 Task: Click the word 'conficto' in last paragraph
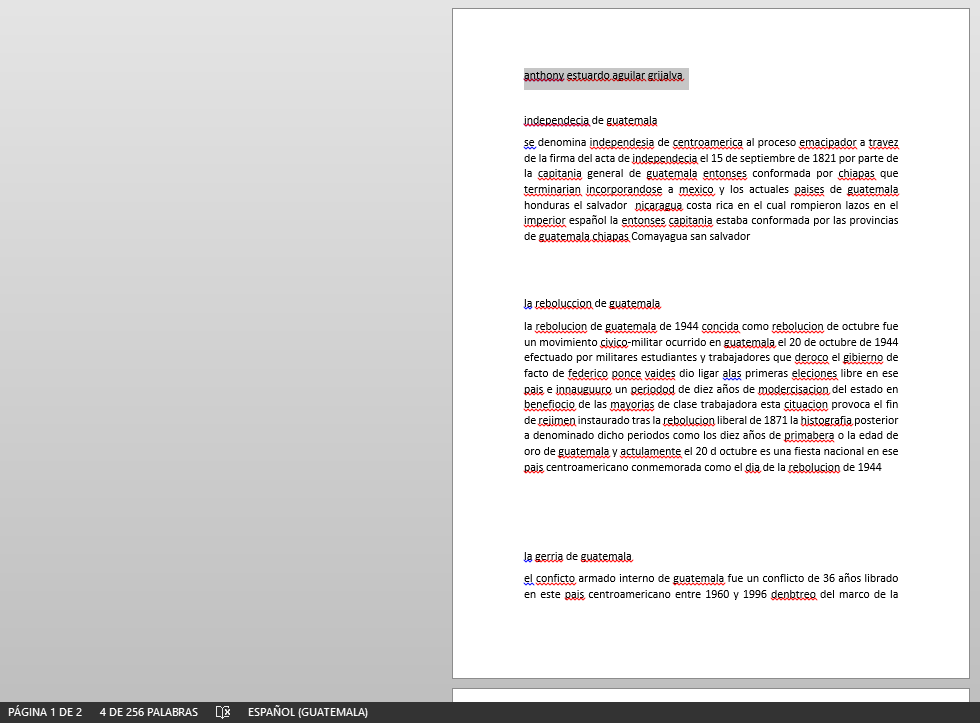click(x=556, y=579)
